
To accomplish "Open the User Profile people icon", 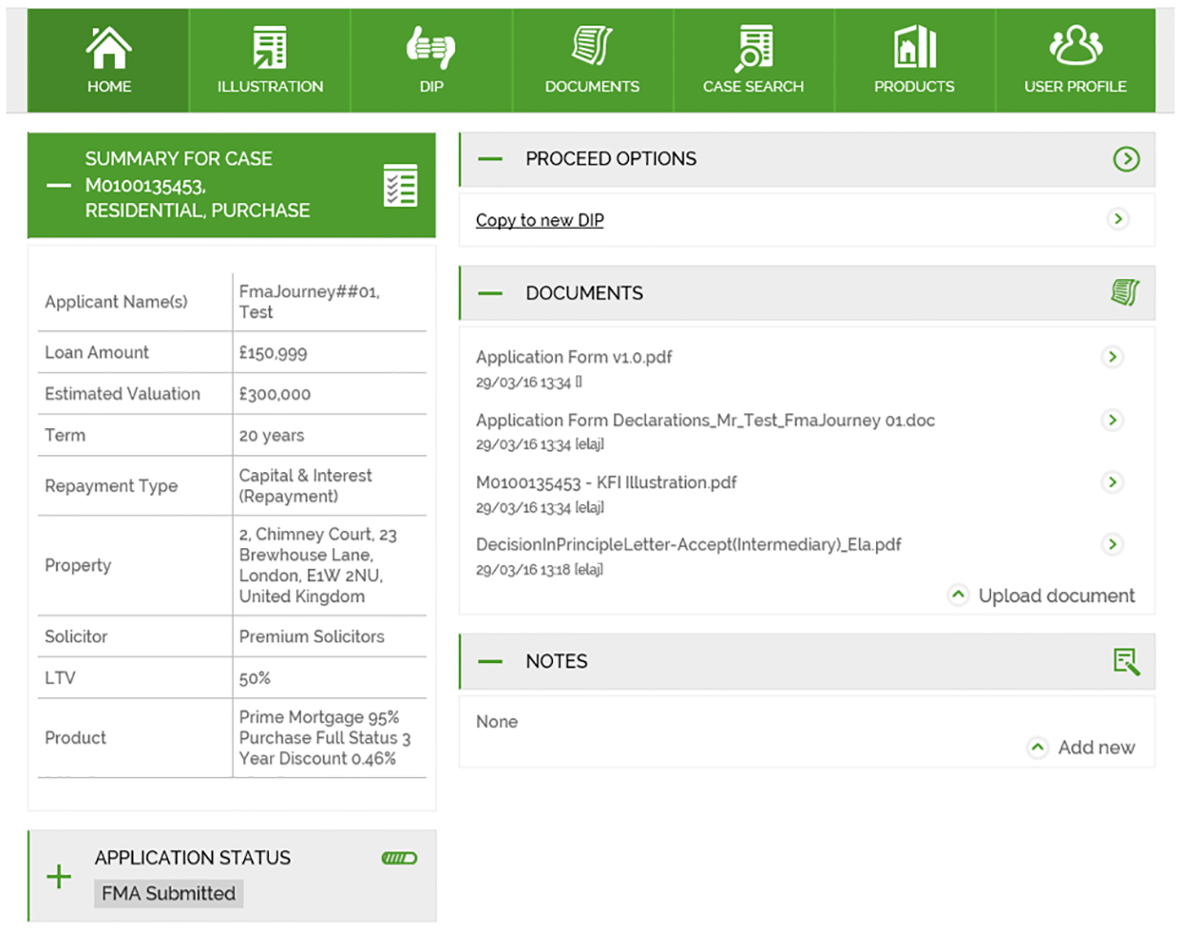I will (x=1075, y=47).
